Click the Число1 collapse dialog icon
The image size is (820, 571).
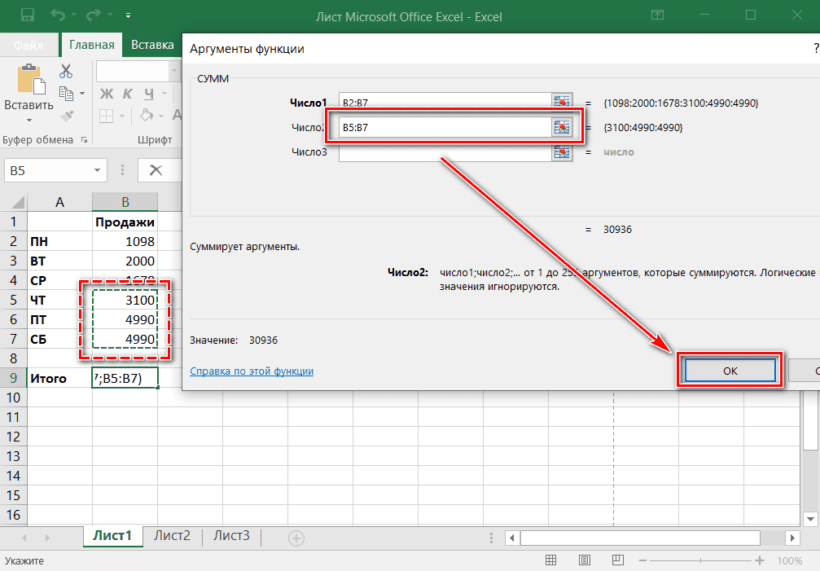pos(562,101)
